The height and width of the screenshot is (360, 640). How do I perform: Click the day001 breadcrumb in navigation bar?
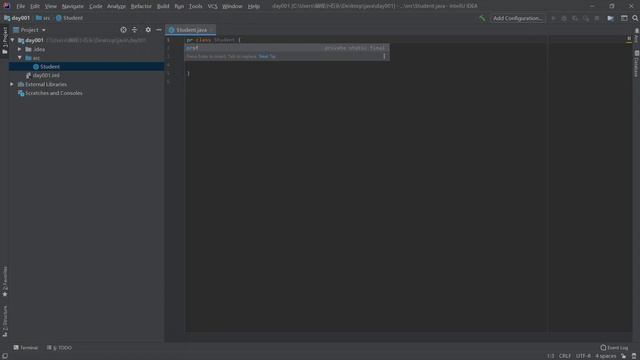coord(17,18)
